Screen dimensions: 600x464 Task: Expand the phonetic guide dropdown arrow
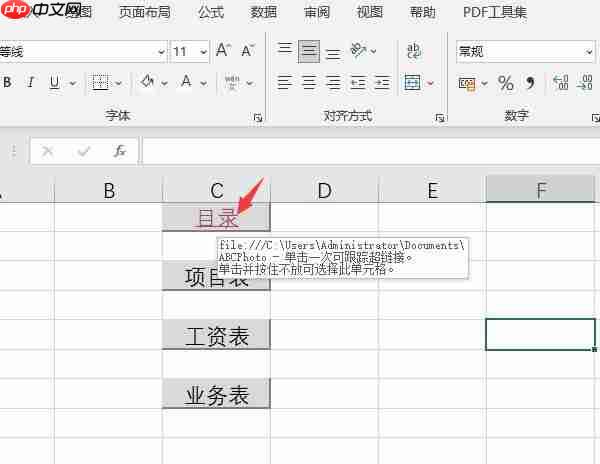pyautogui.click(x=249, y=83)
